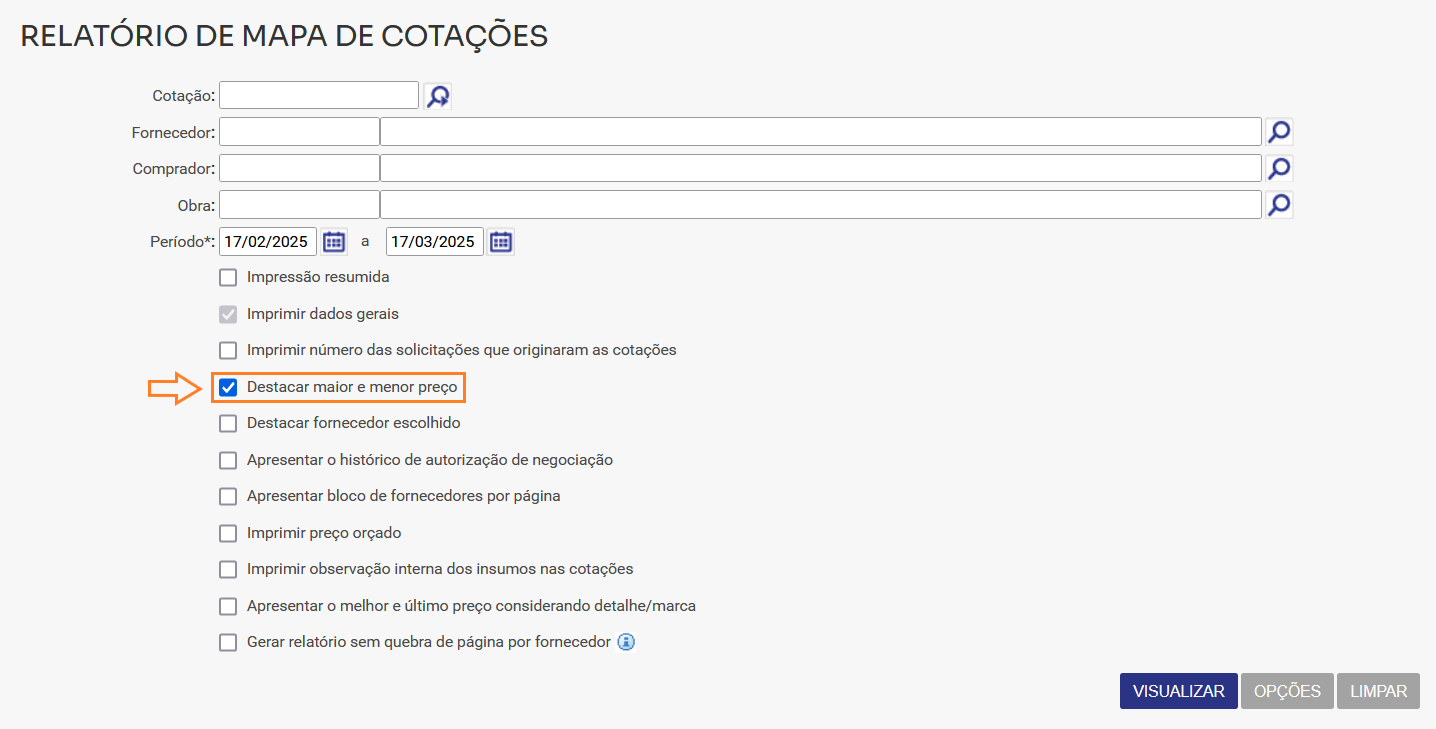Uncheck 'Destacar maior e menor preço'
Viewport: 1436px width, 729px height.
(x=228, y=387)
